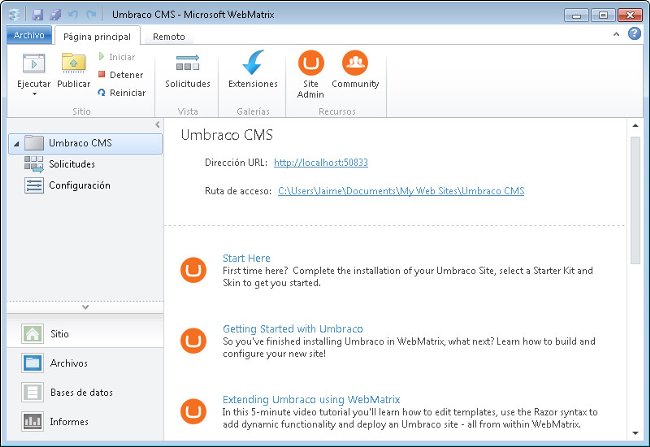This screenshot has width=650, height=447.
Task: Open Umbraco Site Admin icon
Action: pos(310,63)
